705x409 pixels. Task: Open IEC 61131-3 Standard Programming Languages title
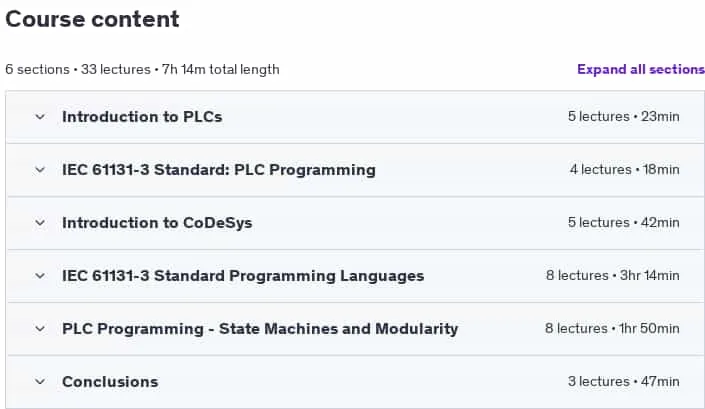pyautogui.click(x=243, y=276)
